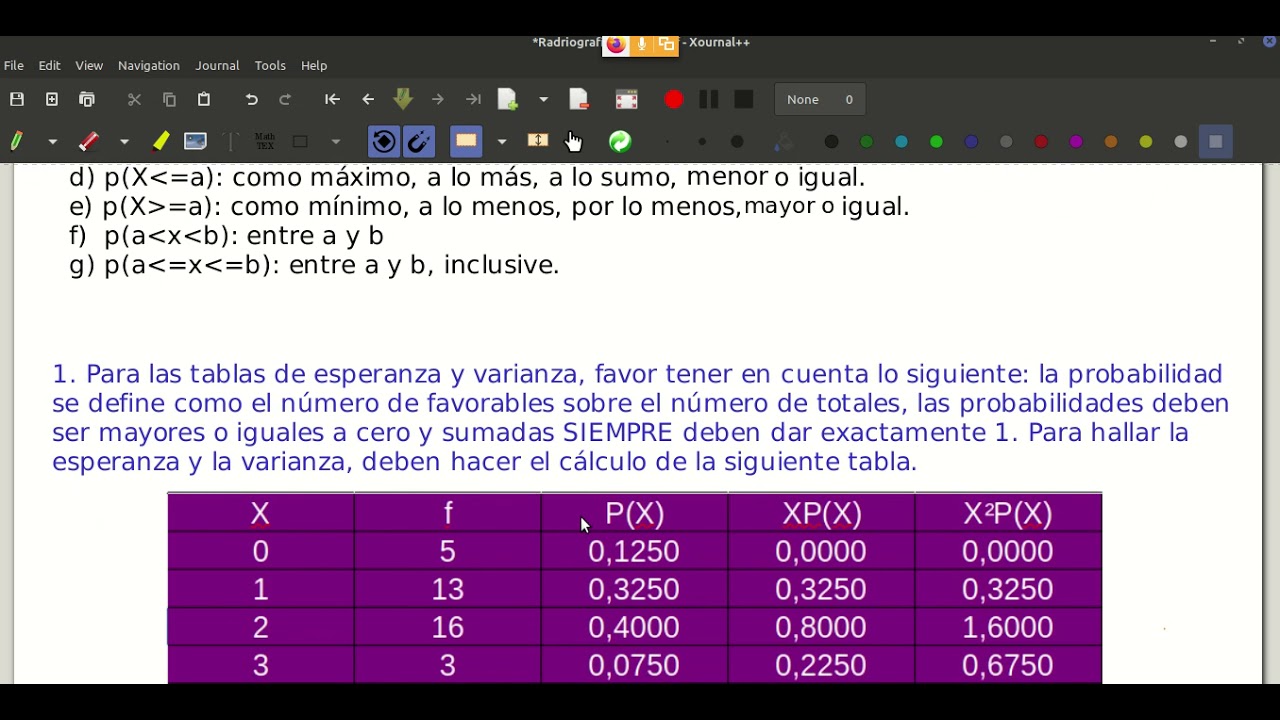Select the Hand pan tool
This screenshot has width=1280, height=720.
(573, 141)
